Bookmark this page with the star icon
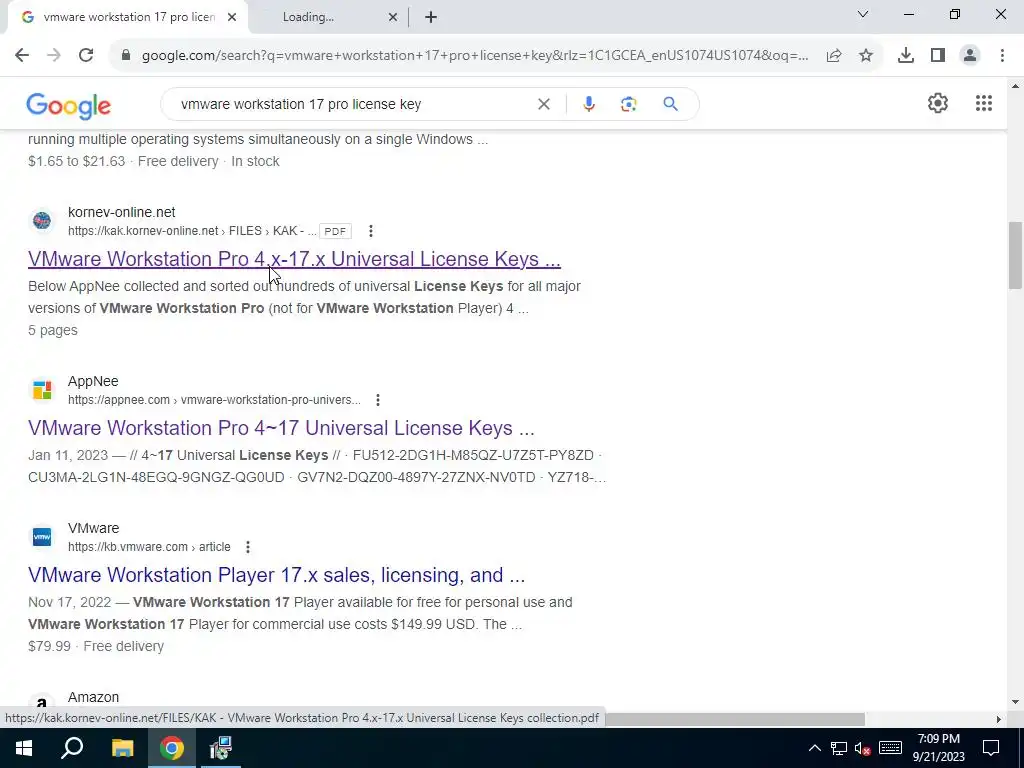The height and width of the screenshot is (768, 1024). [866, 56]
